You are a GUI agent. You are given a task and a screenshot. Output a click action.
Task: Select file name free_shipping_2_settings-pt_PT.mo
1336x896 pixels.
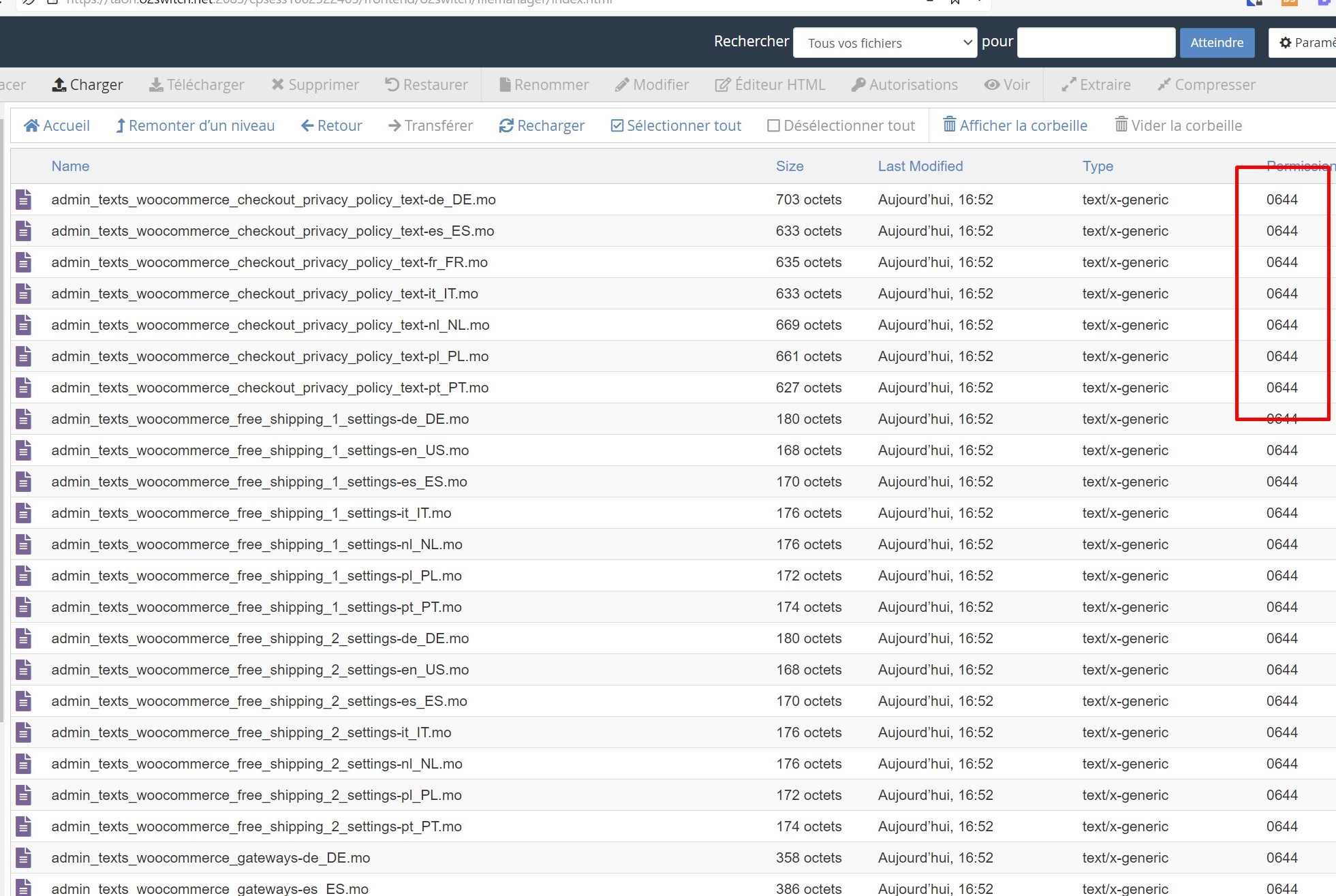tap(256, 827)
